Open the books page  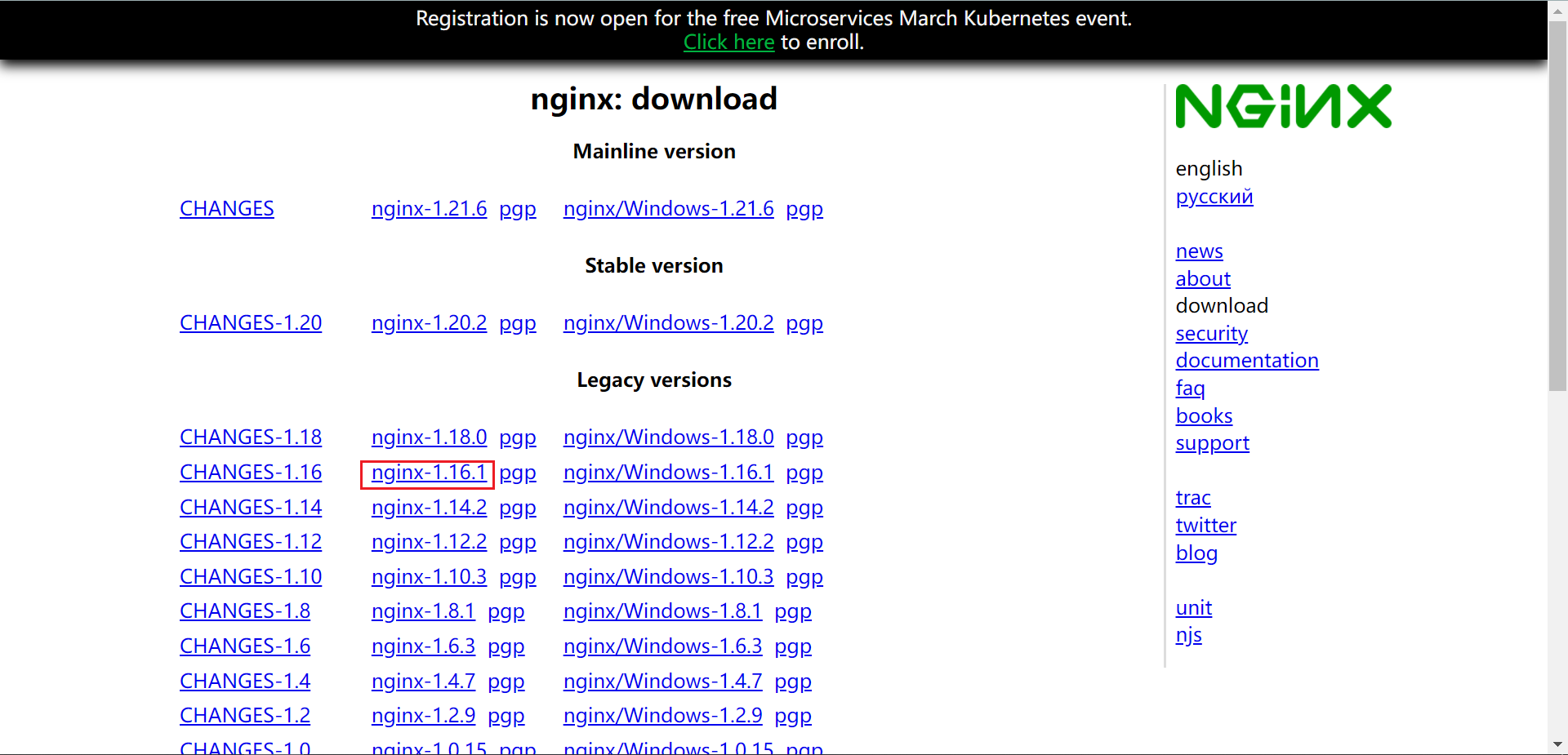coord(1204,415)
